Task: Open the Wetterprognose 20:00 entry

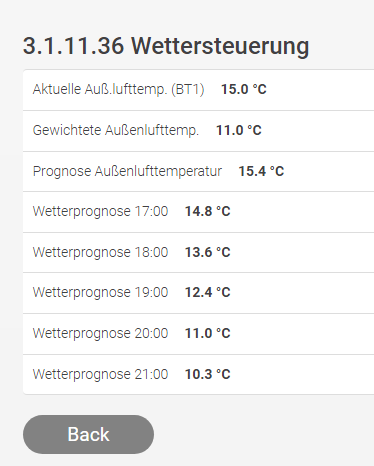Action: 198,334
